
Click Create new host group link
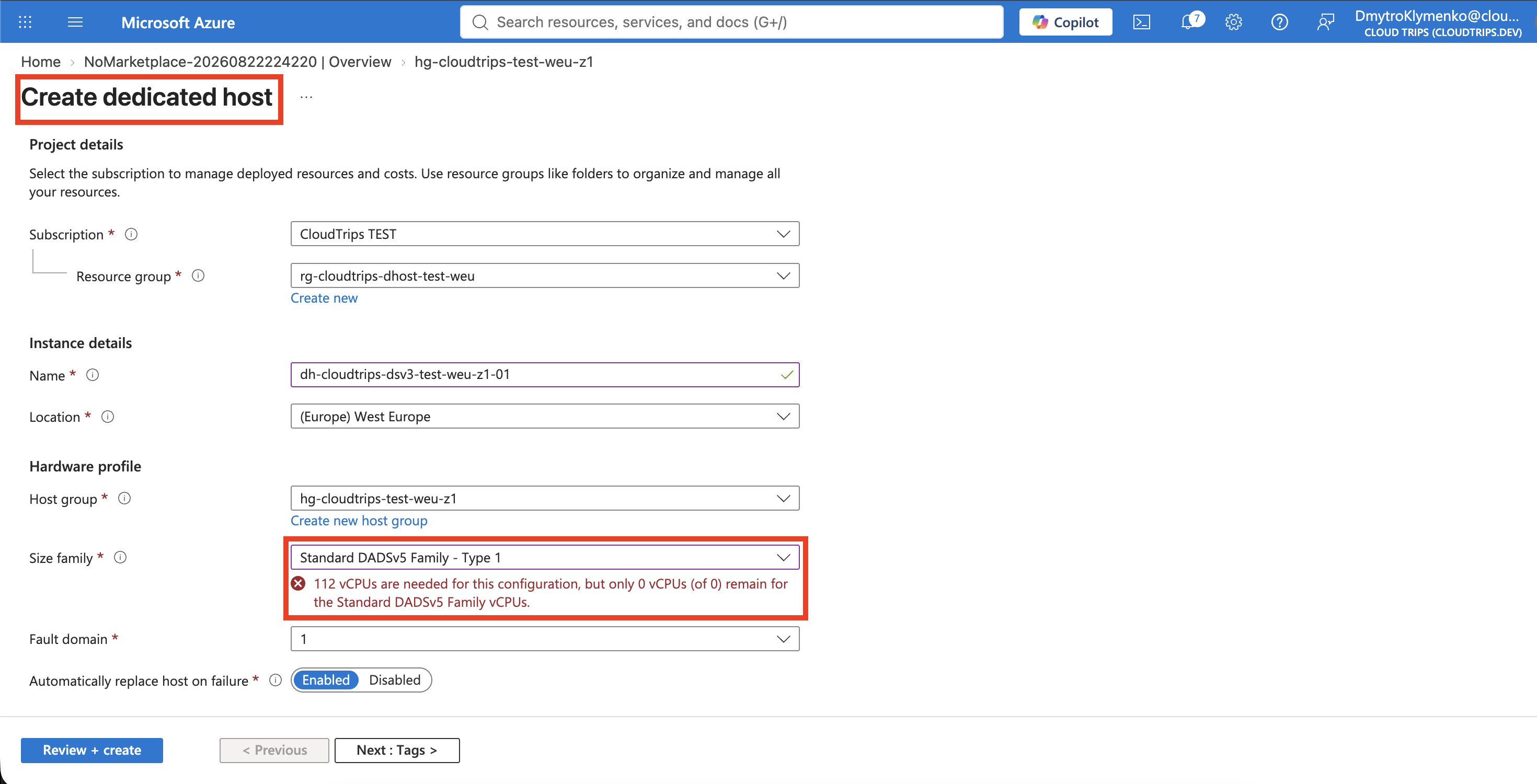(x=359, y=521)
